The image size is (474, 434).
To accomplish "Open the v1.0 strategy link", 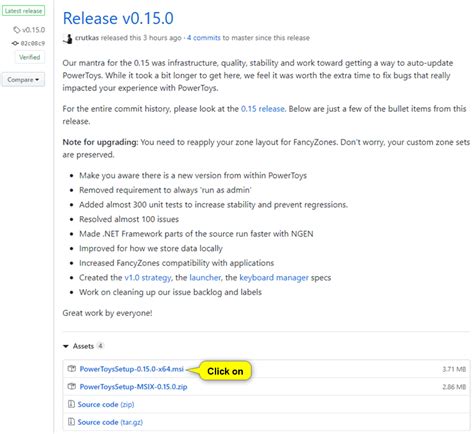I will [148, 278].
